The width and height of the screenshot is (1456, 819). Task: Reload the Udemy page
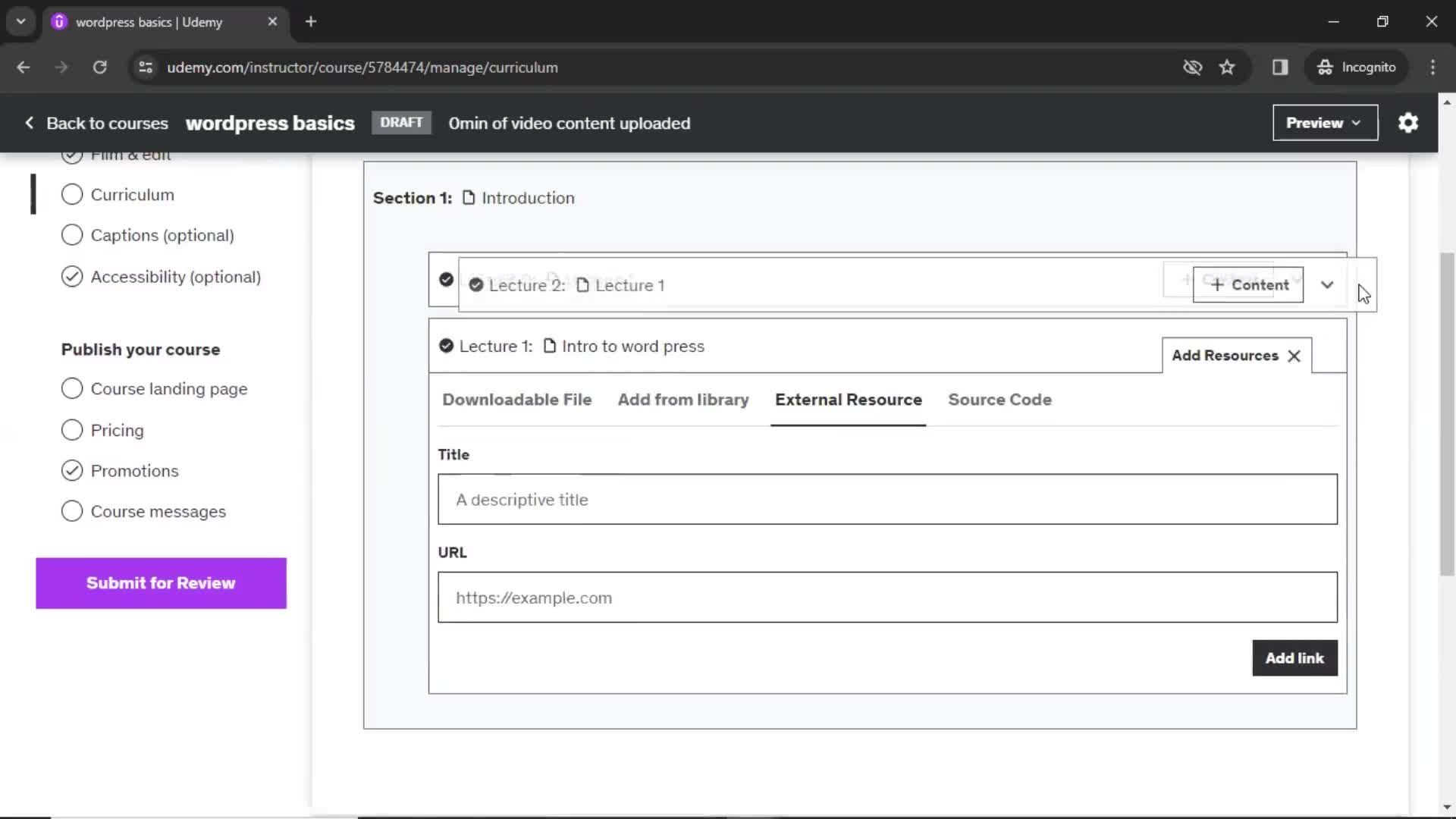[x=99, y=67]
